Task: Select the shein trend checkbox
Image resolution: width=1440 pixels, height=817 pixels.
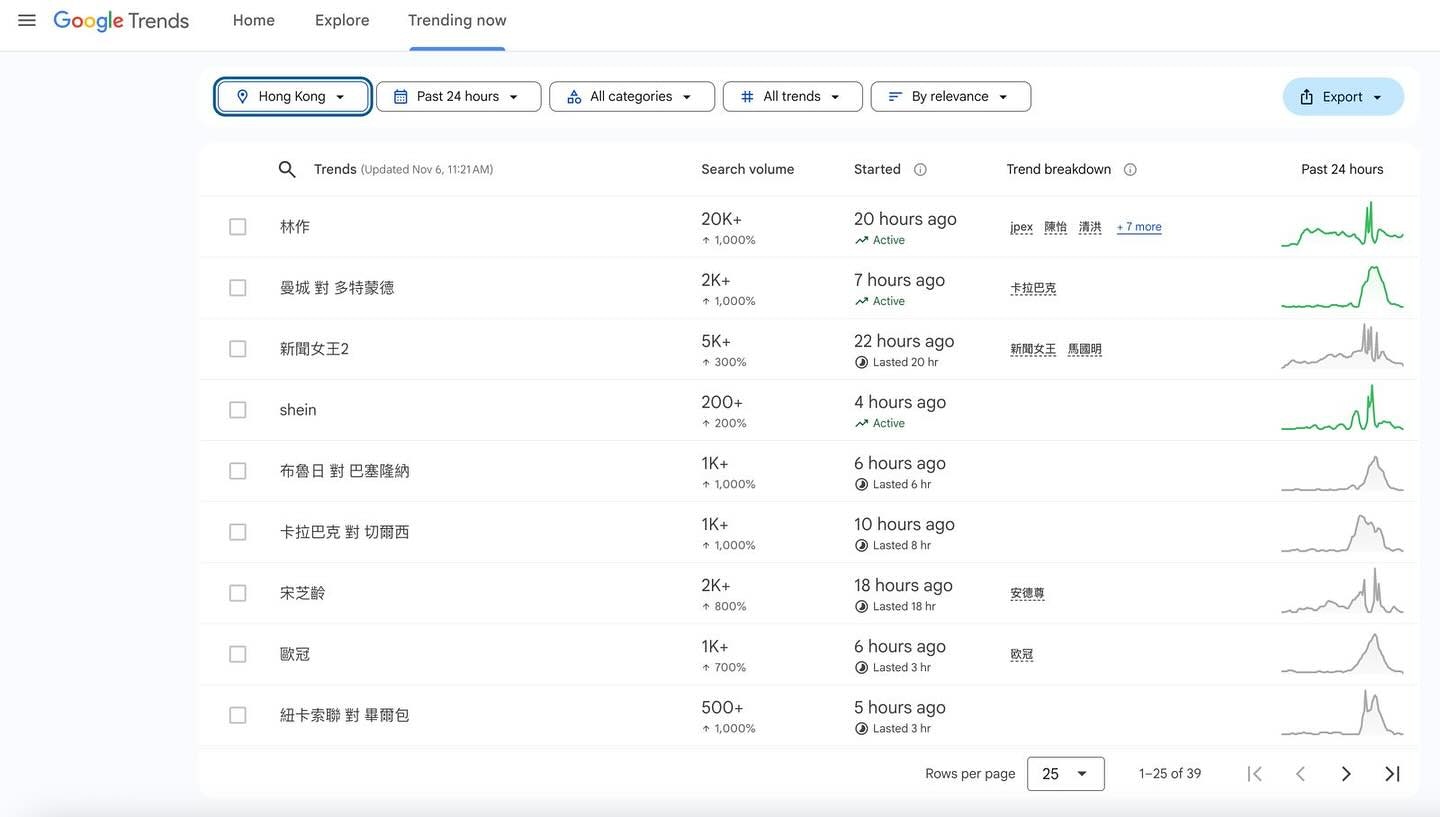Action: click(237, 410)
